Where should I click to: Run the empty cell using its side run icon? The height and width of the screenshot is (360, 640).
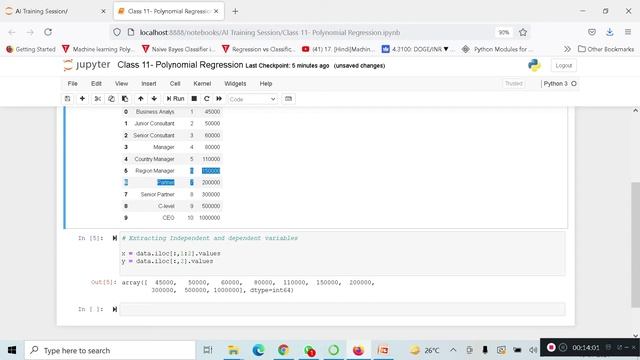115,309
